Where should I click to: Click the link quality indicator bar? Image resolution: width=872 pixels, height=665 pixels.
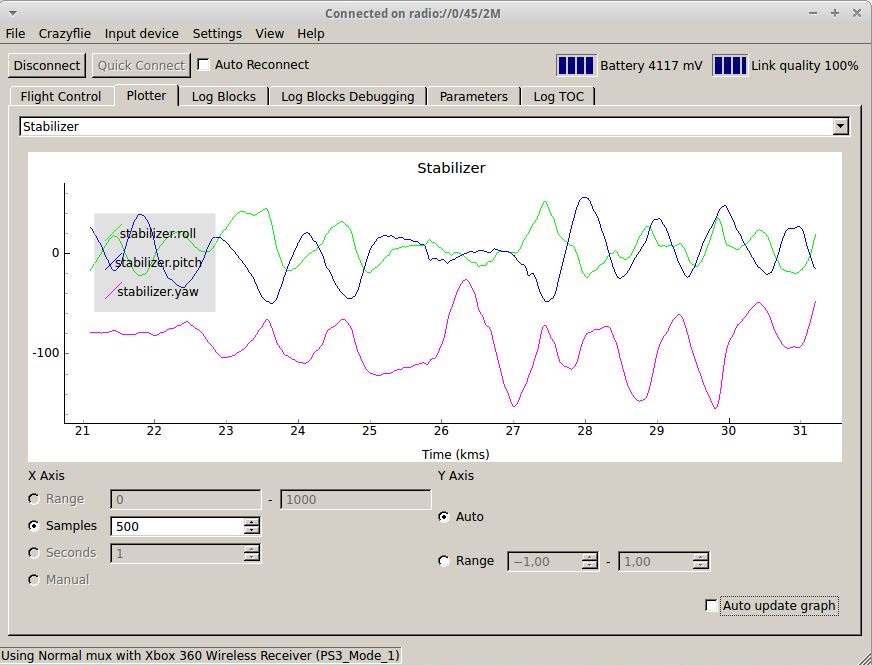click(730, 66)
